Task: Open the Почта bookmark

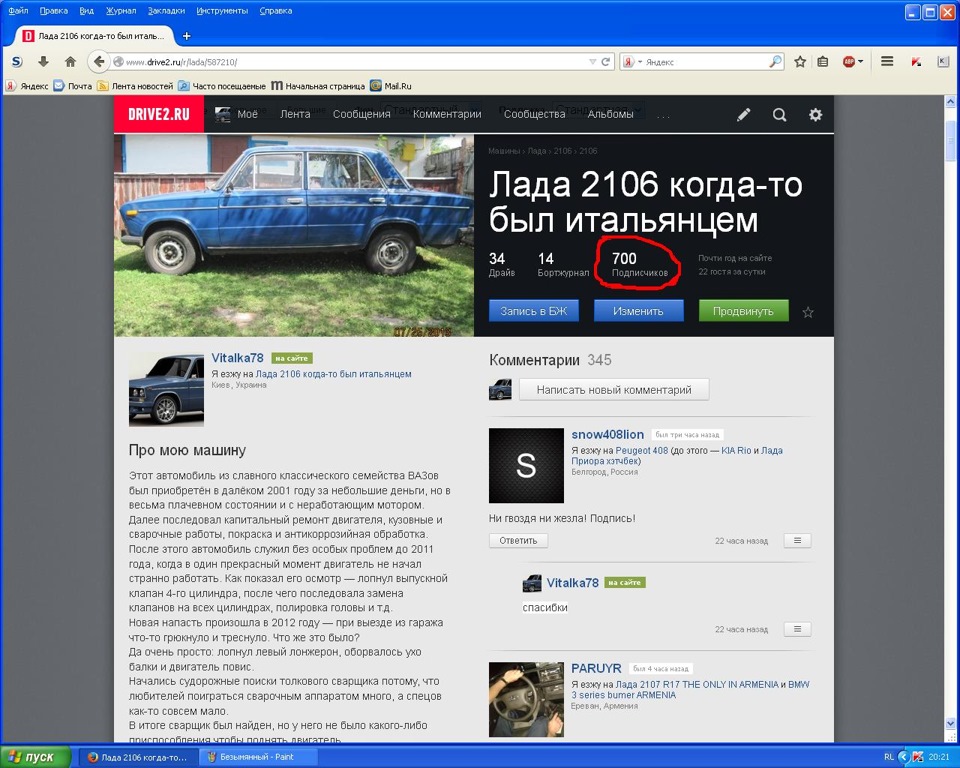Action: 72,86
